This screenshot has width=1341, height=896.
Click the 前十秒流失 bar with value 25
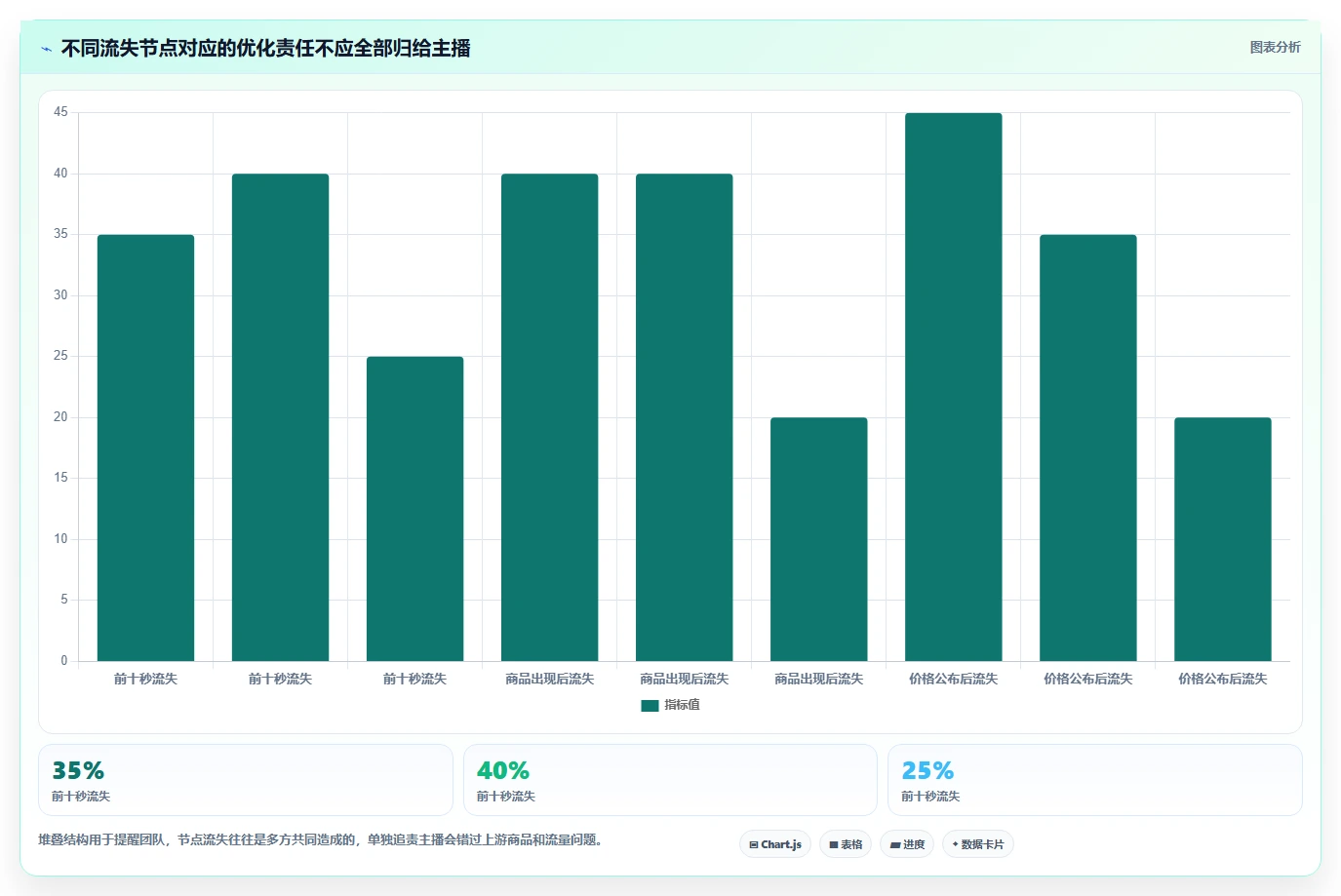[x=414, y=509]
